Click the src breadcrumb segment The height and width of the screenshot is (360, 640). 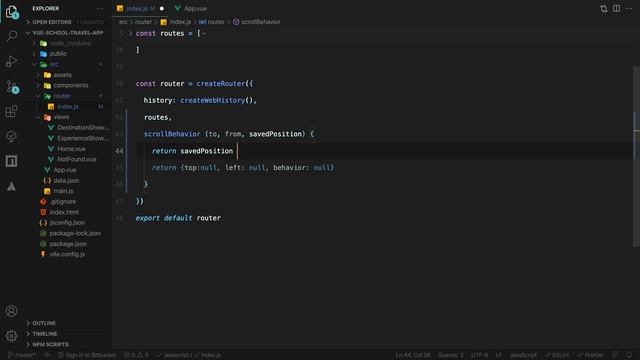coord(123,22)
